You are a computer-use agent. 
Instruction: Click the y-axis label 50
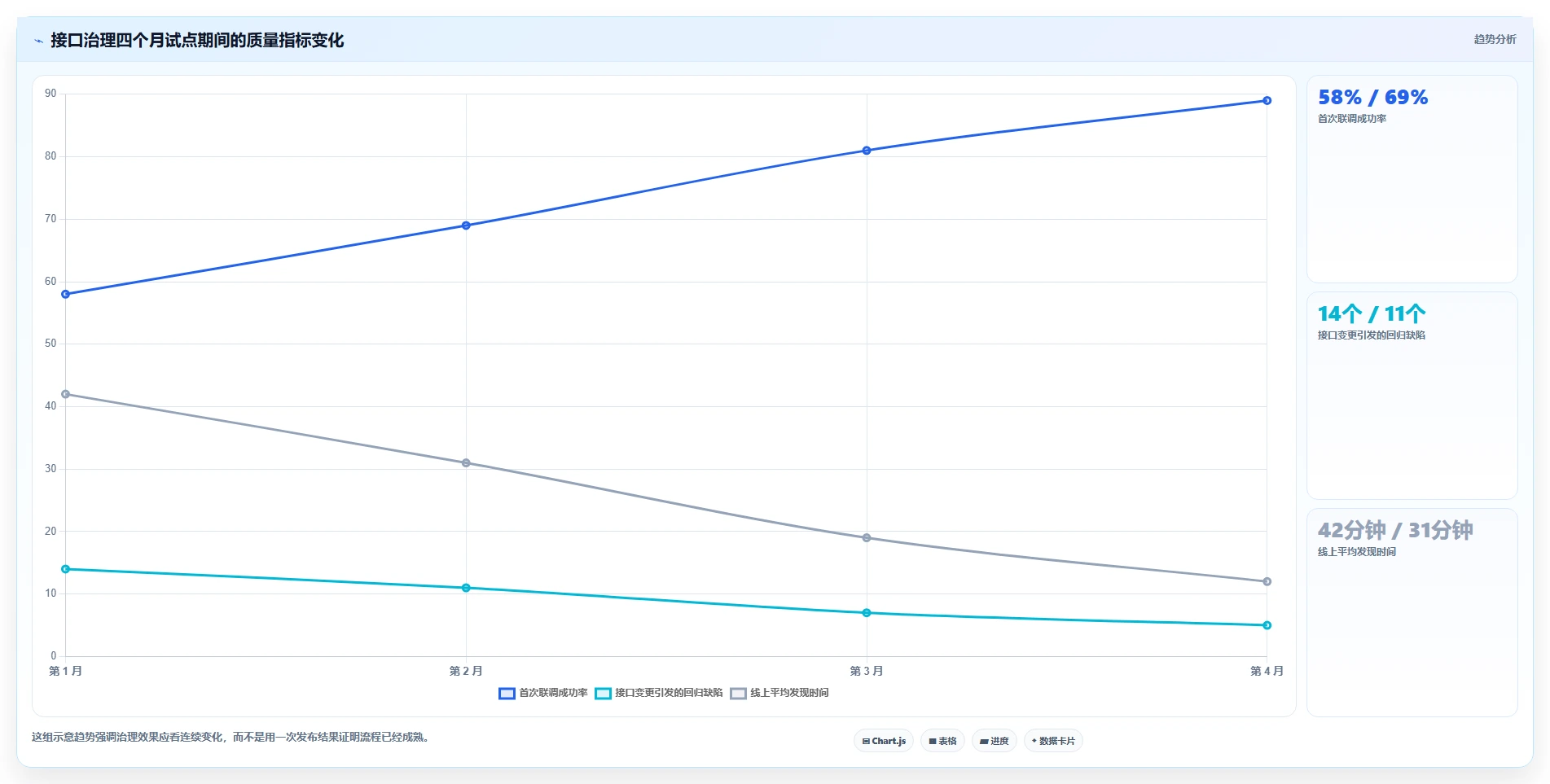(x=50, y=344)
